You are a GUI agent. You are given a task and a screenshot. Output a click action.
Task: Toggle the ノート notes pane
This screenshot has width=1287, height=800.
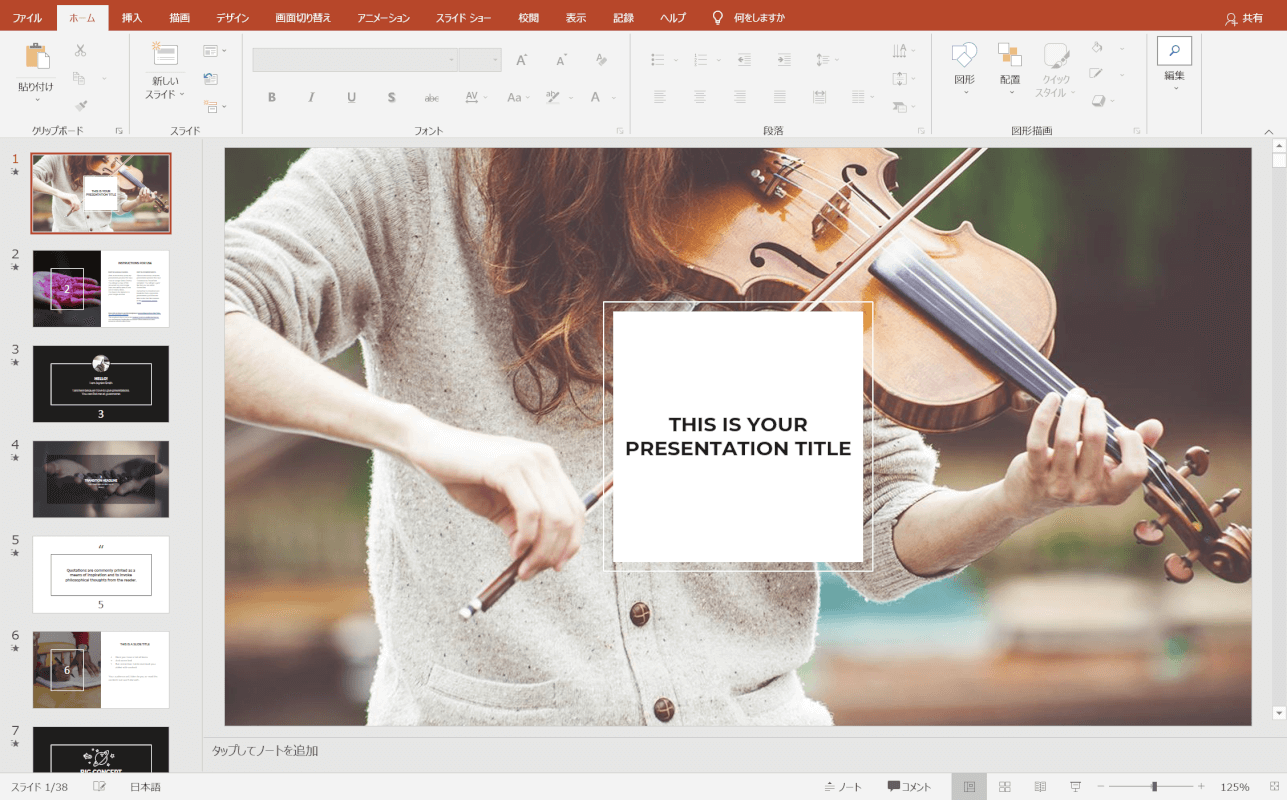[843, 787]
